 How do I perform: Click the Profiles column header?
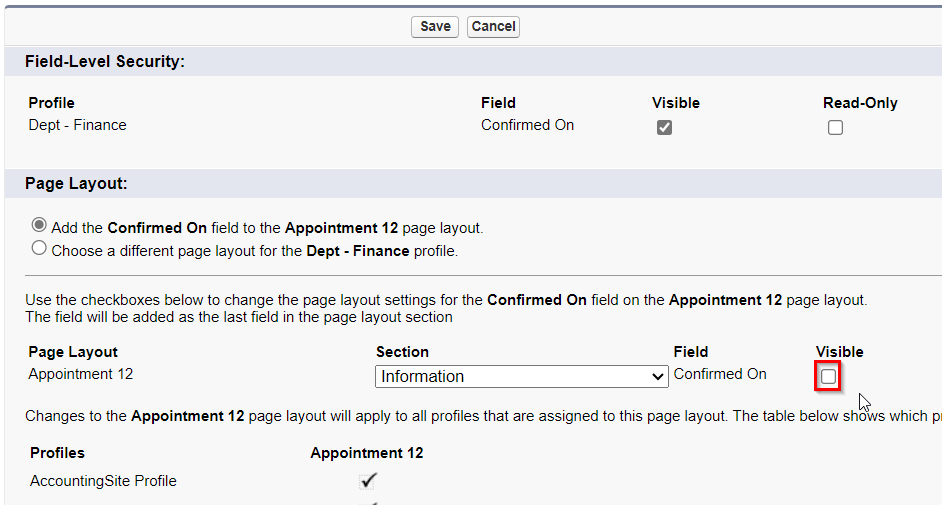coord(57,453)
